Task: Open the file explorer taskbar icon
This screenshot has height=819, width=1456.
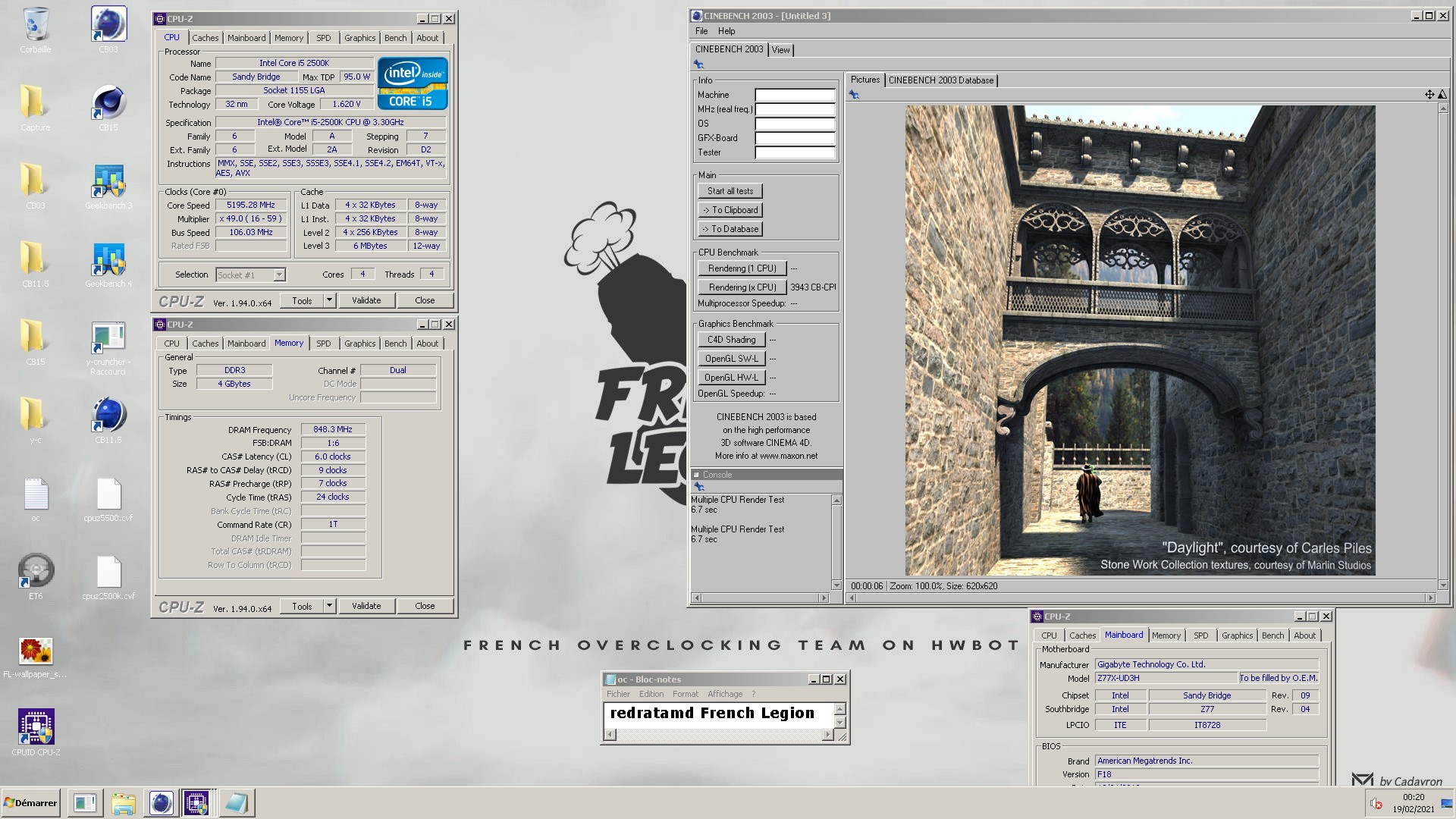Action: coord(123,803)
